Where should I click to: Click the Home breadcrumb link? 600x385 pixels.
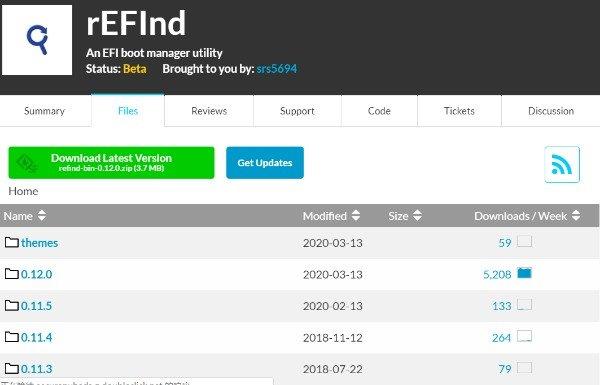(x=23, y=191)
